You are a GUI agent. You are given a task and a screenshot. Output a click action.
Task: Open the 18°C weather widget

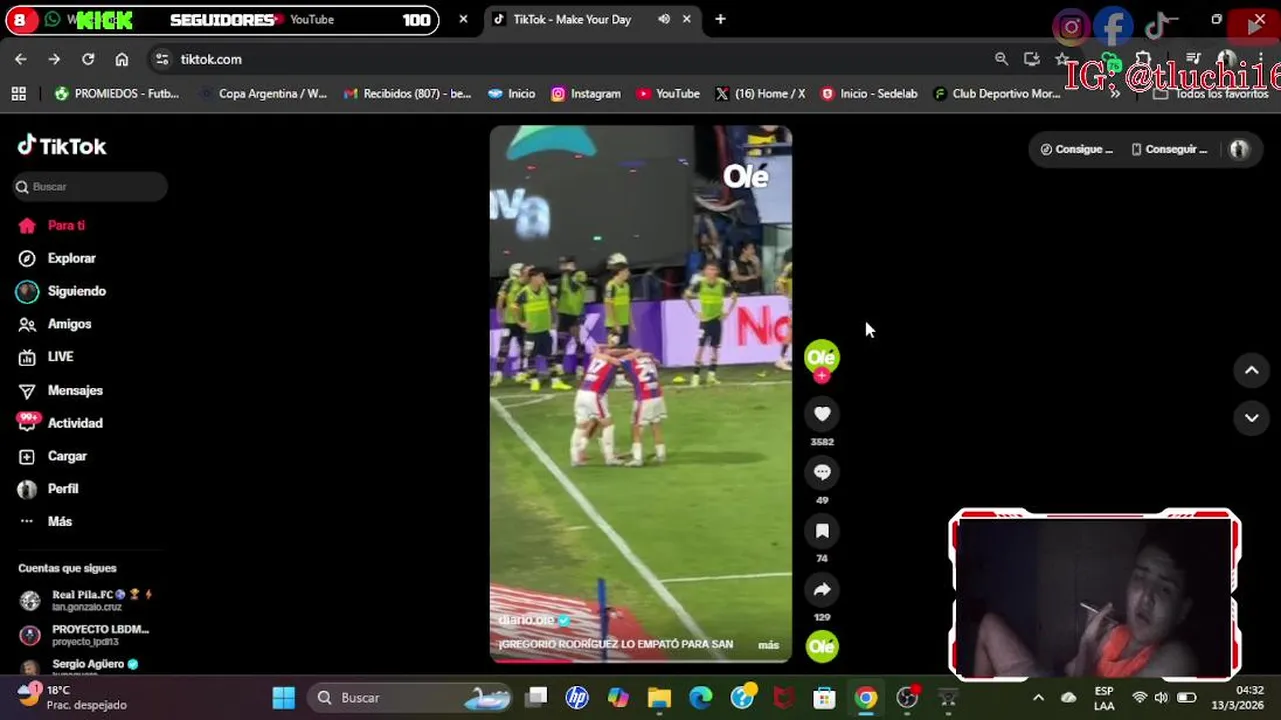pyautogui.click(x=72, y=697)
